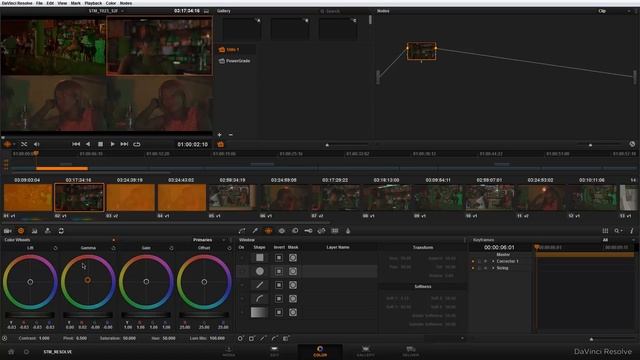Open the magnifier dropdown above the Keyframes panel
640x360 pixels.
click(x=618, y=231)
